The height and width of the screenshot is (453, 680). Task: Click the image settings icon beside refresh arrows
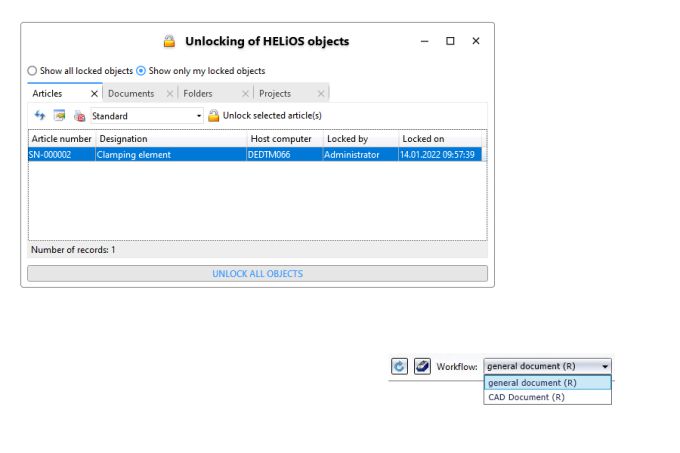click(x=59, y=115)
